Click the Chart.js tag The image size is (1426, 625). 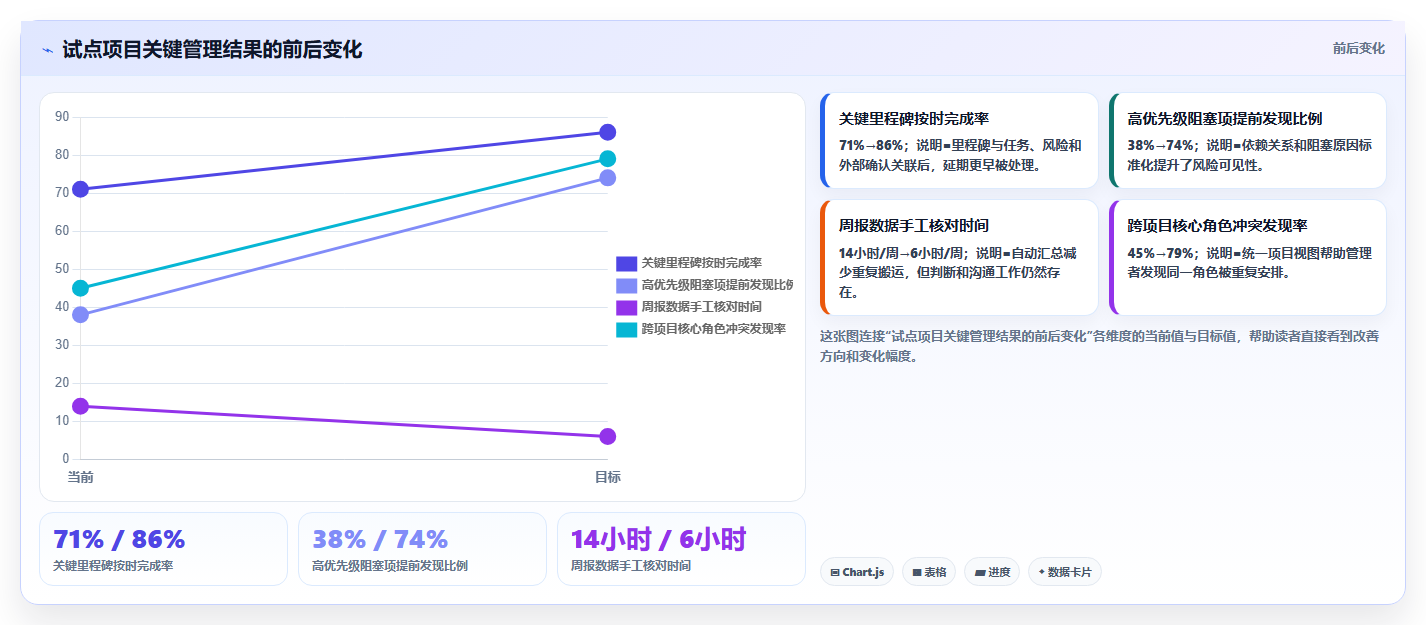pyautogui.click(x=857, y=572)
